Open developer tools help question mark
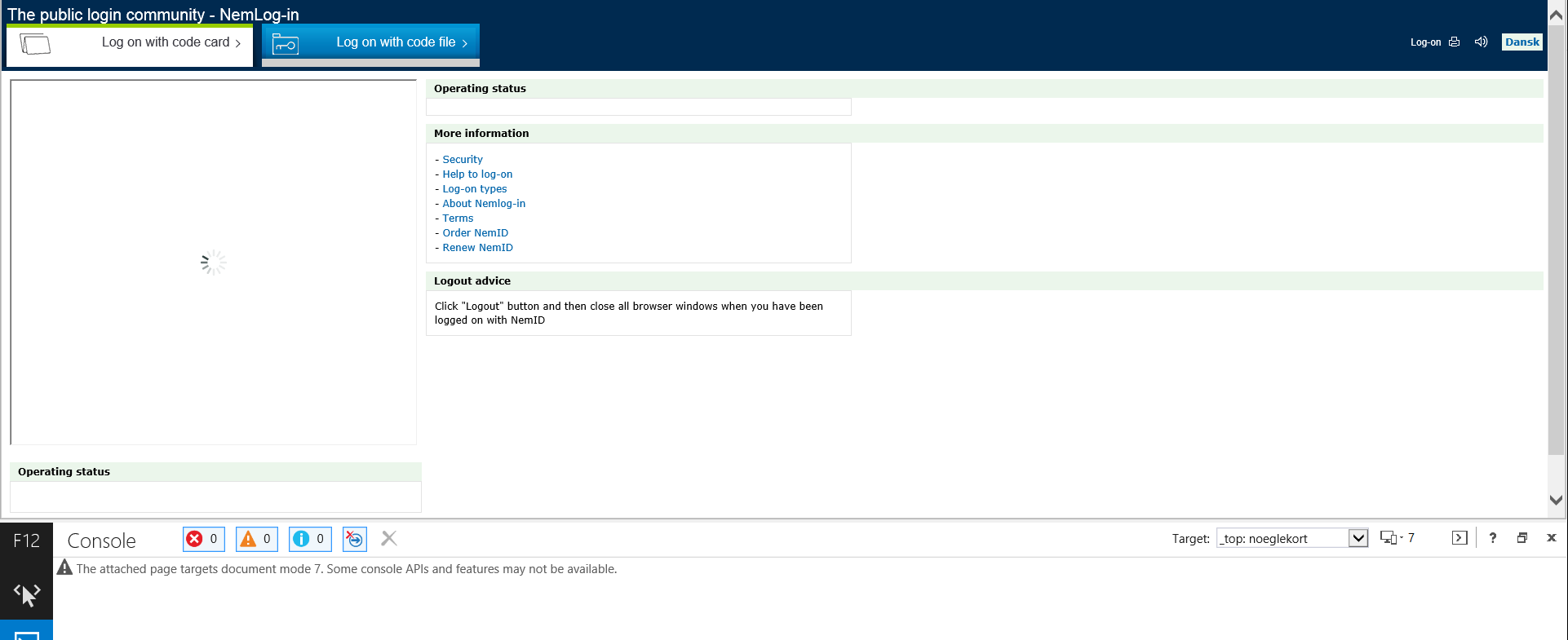This screenshot has height=640, width=1568. (x=1492, y=538)
